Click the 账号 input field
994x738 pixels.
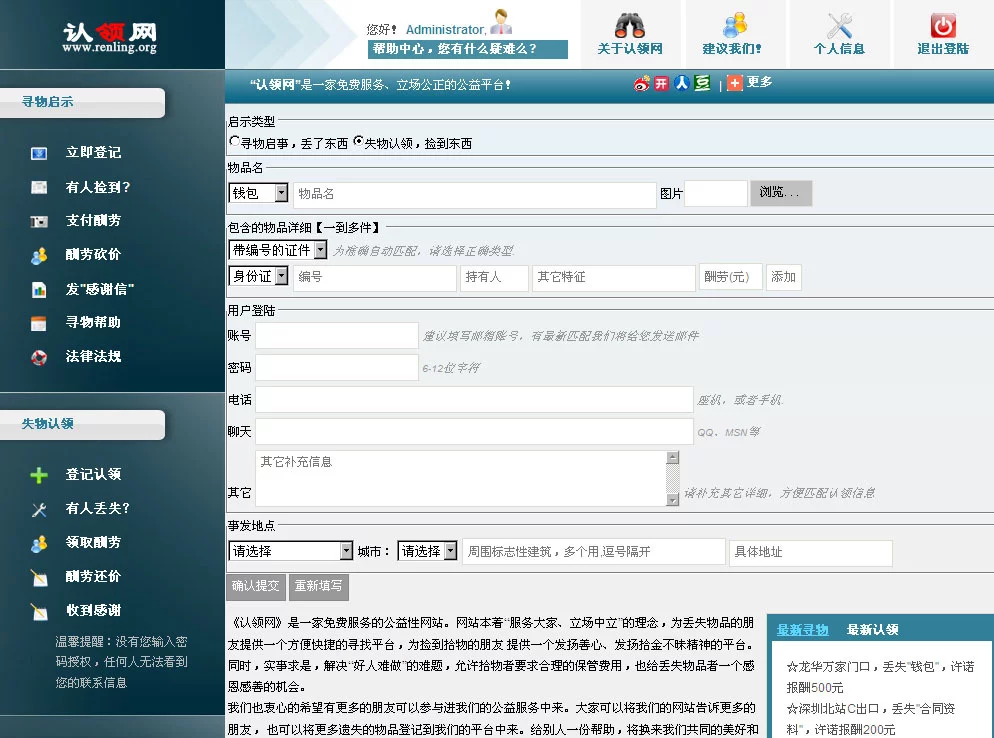(336, 336)
